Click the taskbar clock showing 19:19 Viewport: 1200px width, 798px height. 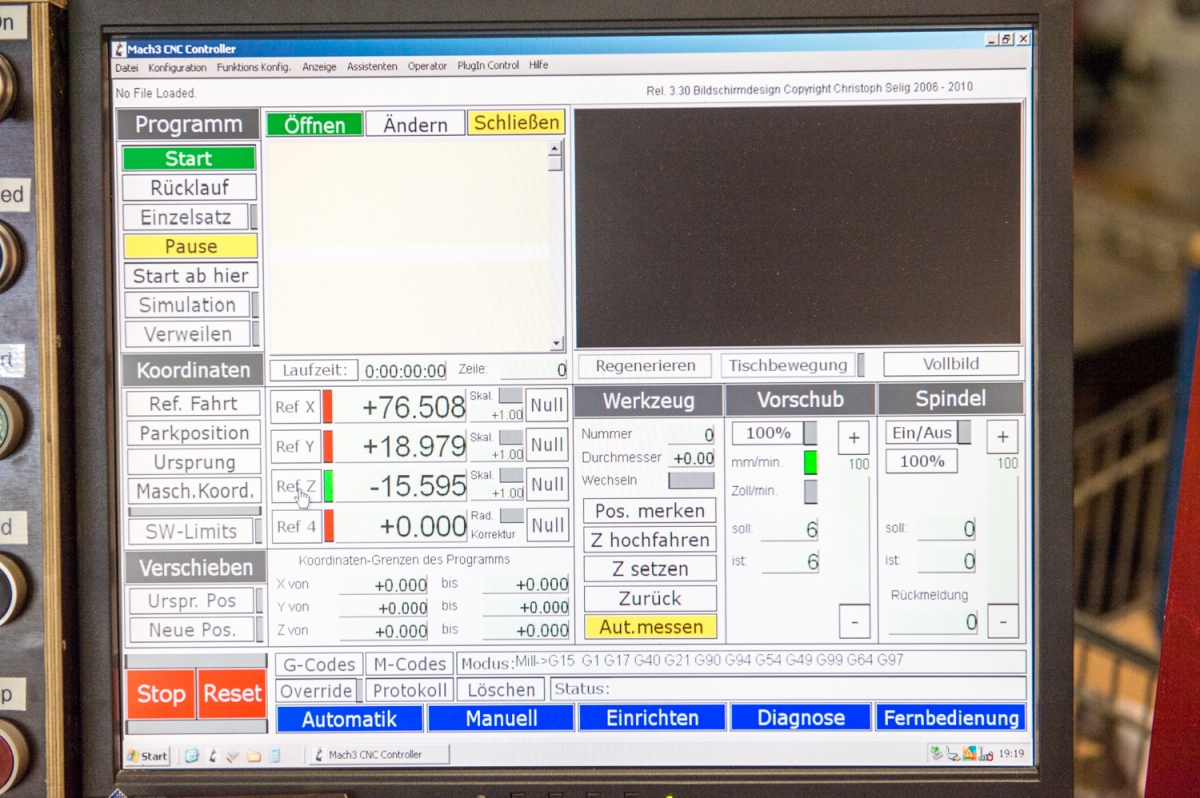pos(1011,753)
